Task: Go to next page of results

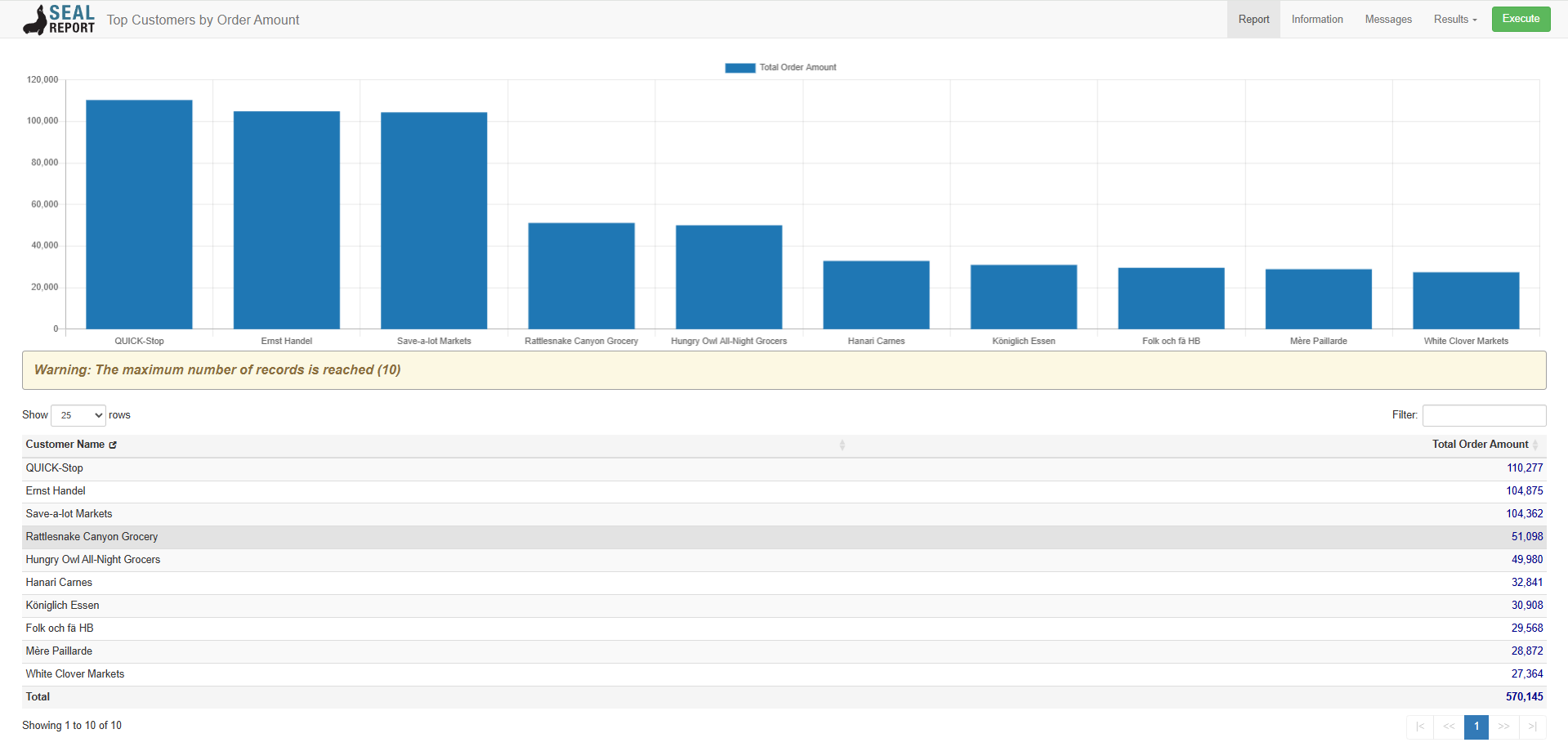Action: (x=1503, y=727)
